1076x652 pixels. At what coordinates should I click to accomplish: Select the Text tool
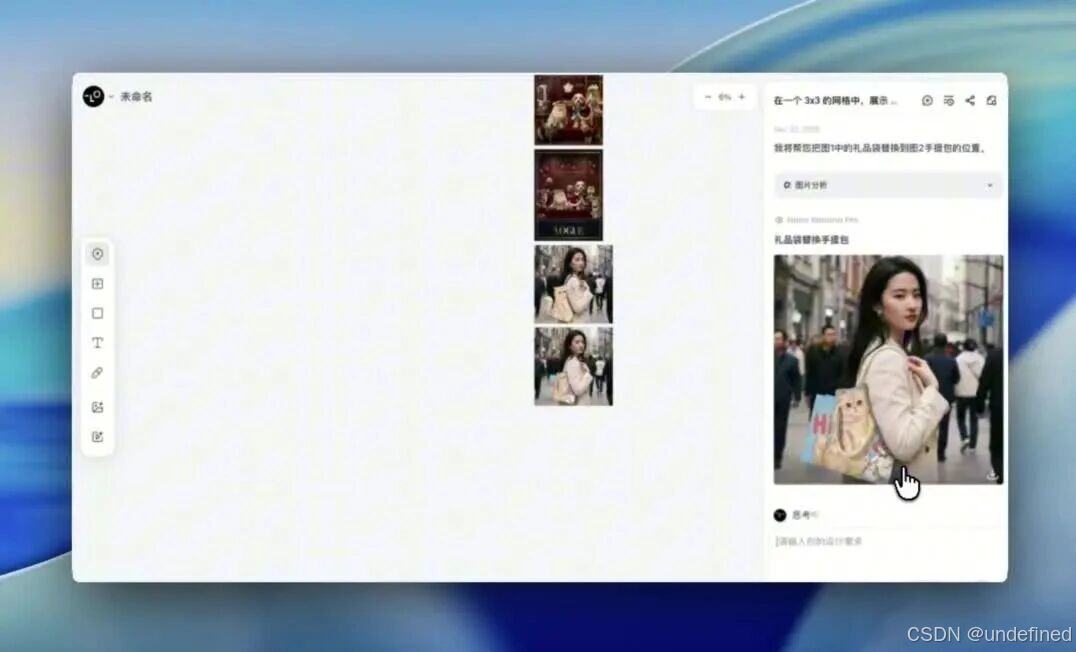pyautogui.click(x=97, y=342)
